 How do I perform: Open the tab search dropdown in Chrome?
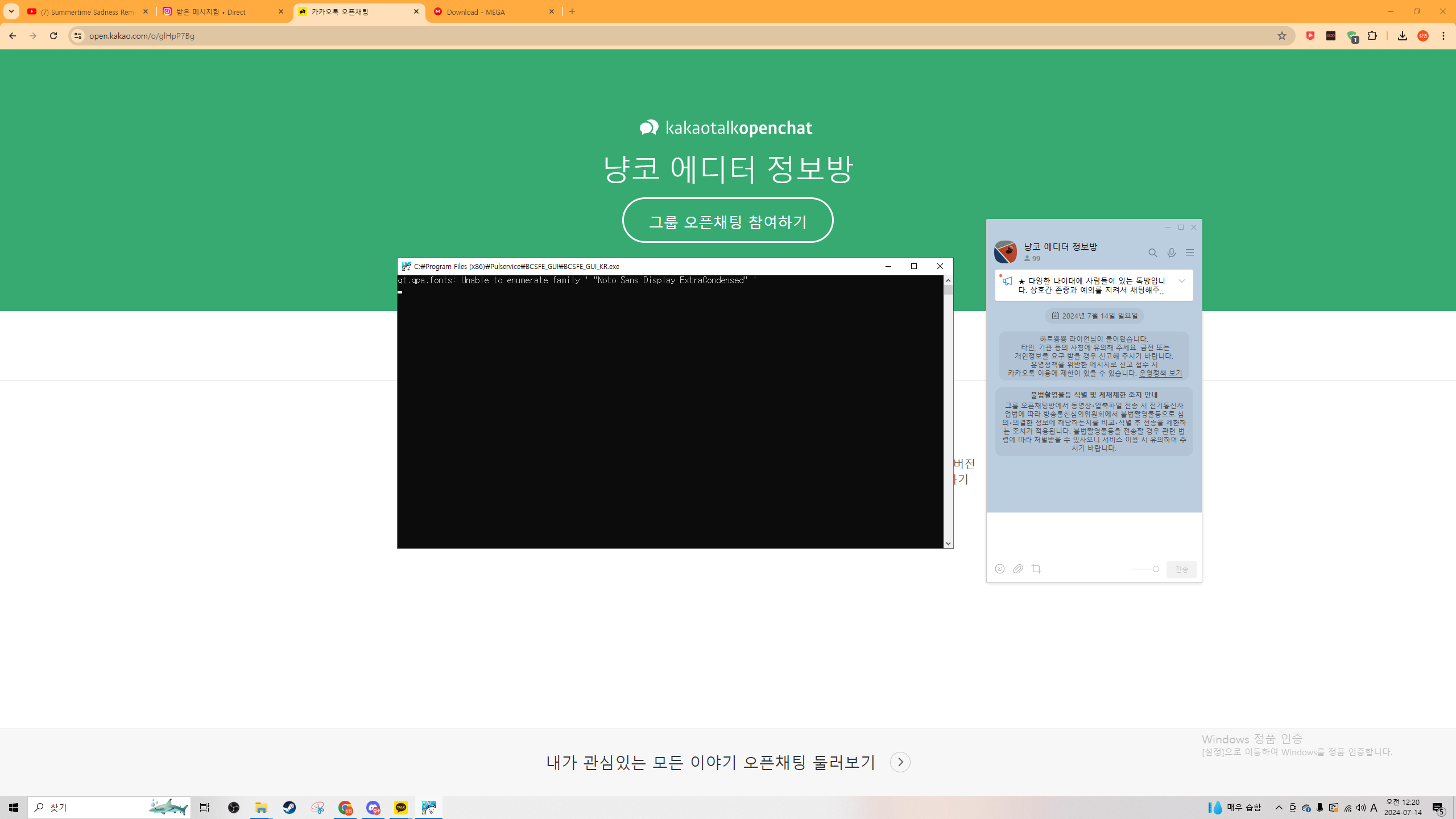point(11,11)
